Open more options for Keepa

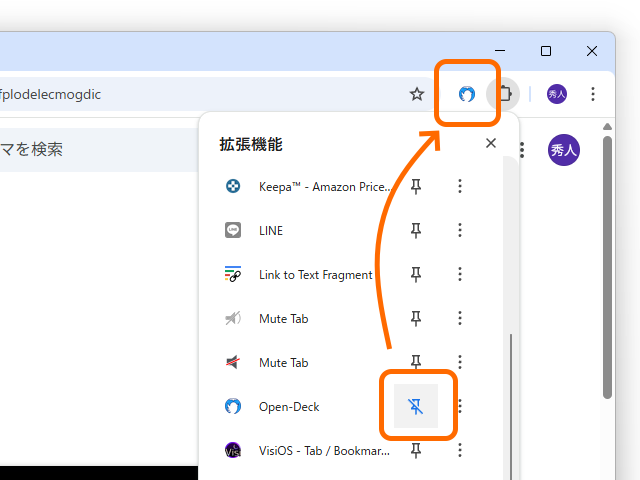[x=460, y=186]
